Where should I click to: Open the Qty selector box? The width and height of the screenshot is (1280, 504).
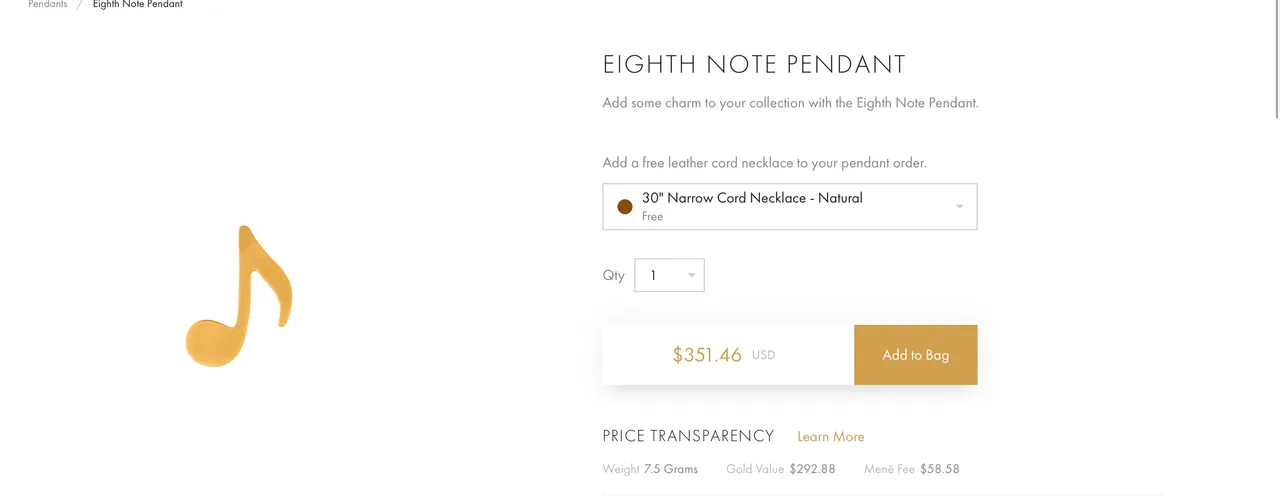pos(669,276)
